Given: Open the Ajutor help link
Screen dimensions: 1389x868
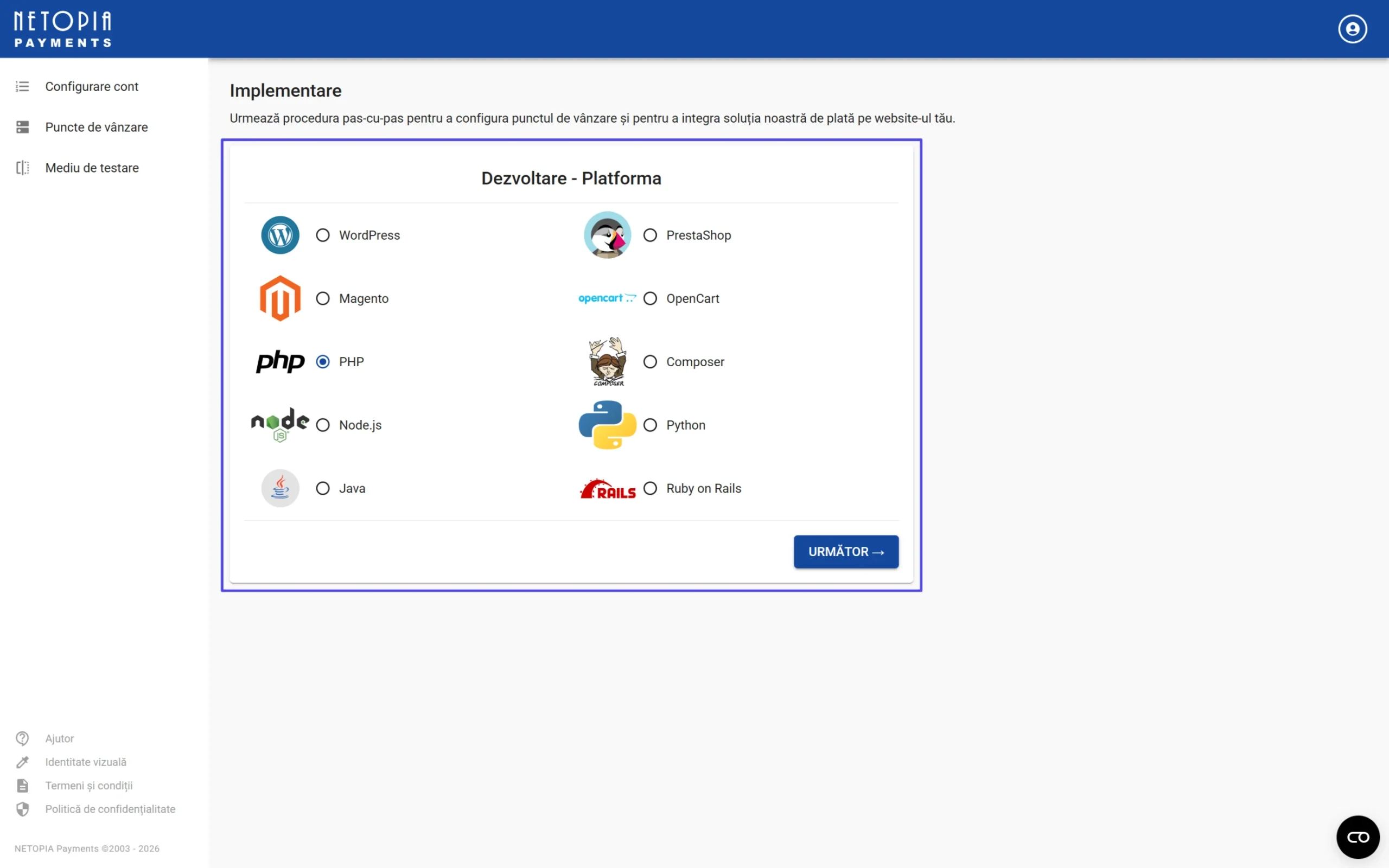Looking at the screenshot, I should (x=59, y=738).
